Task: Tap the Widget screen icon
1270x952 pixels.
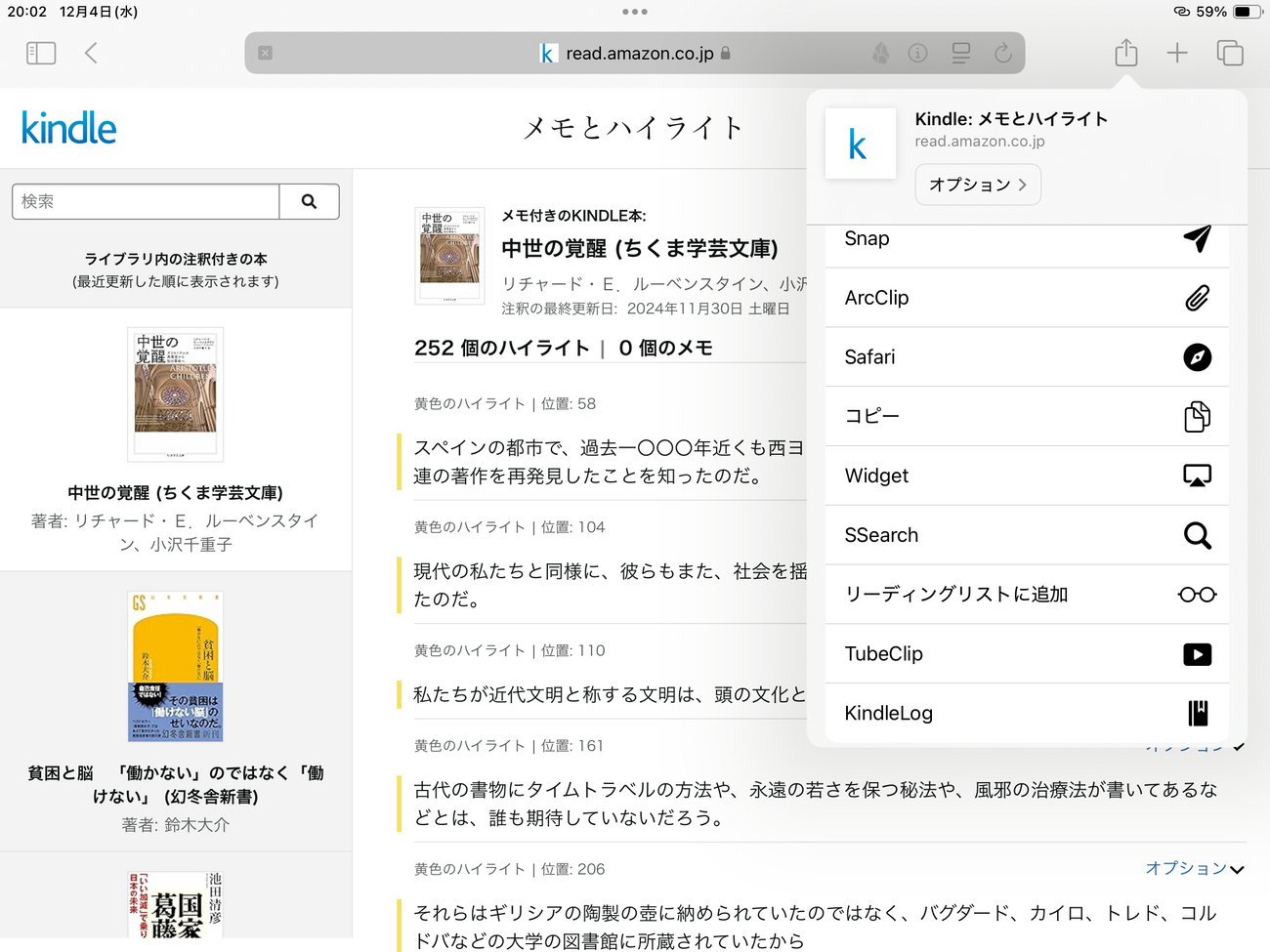Action: coord(1197,476)
